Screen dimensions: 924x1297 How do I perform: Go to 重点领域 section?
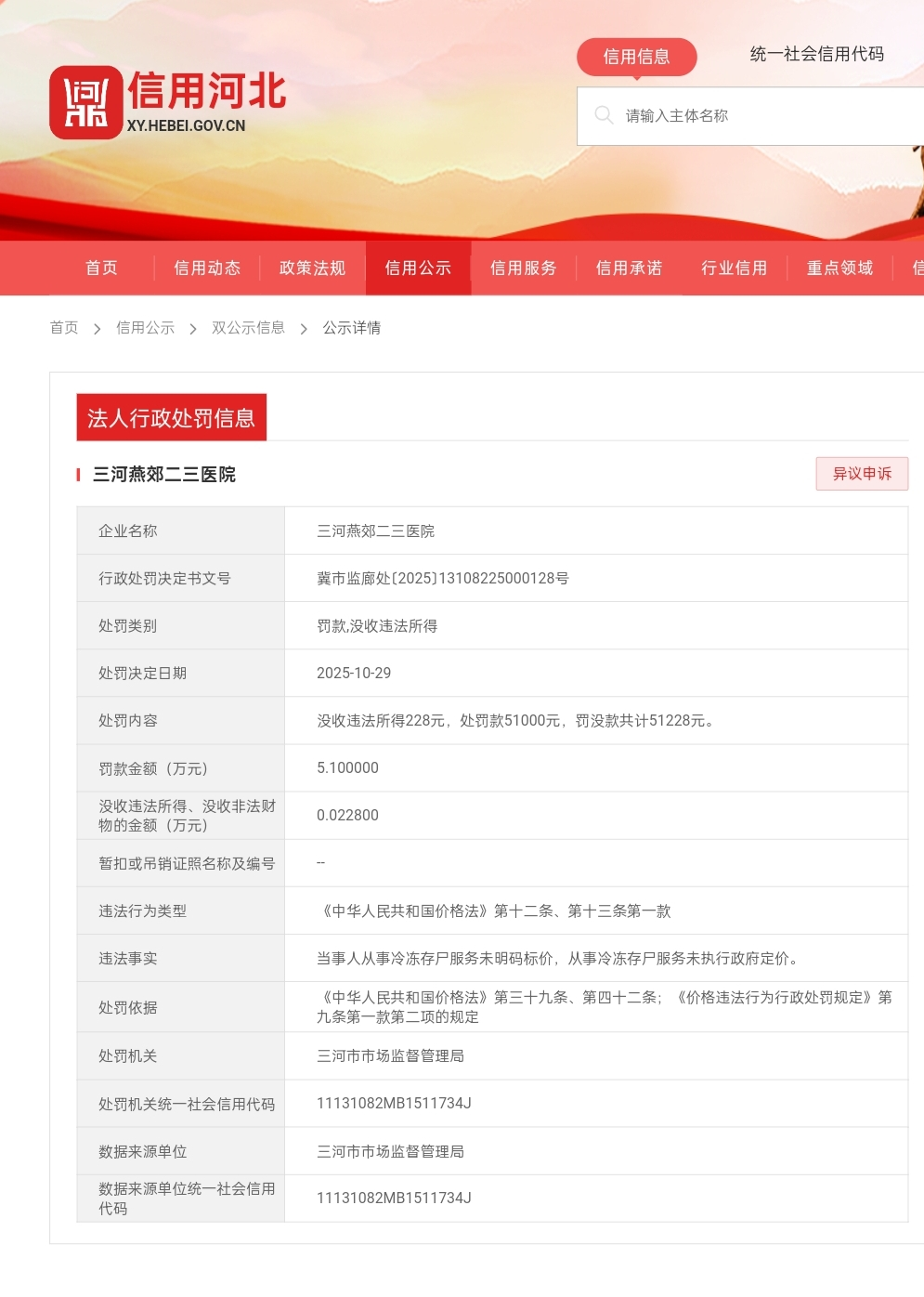pyautogui.click(x=839, y=268)
